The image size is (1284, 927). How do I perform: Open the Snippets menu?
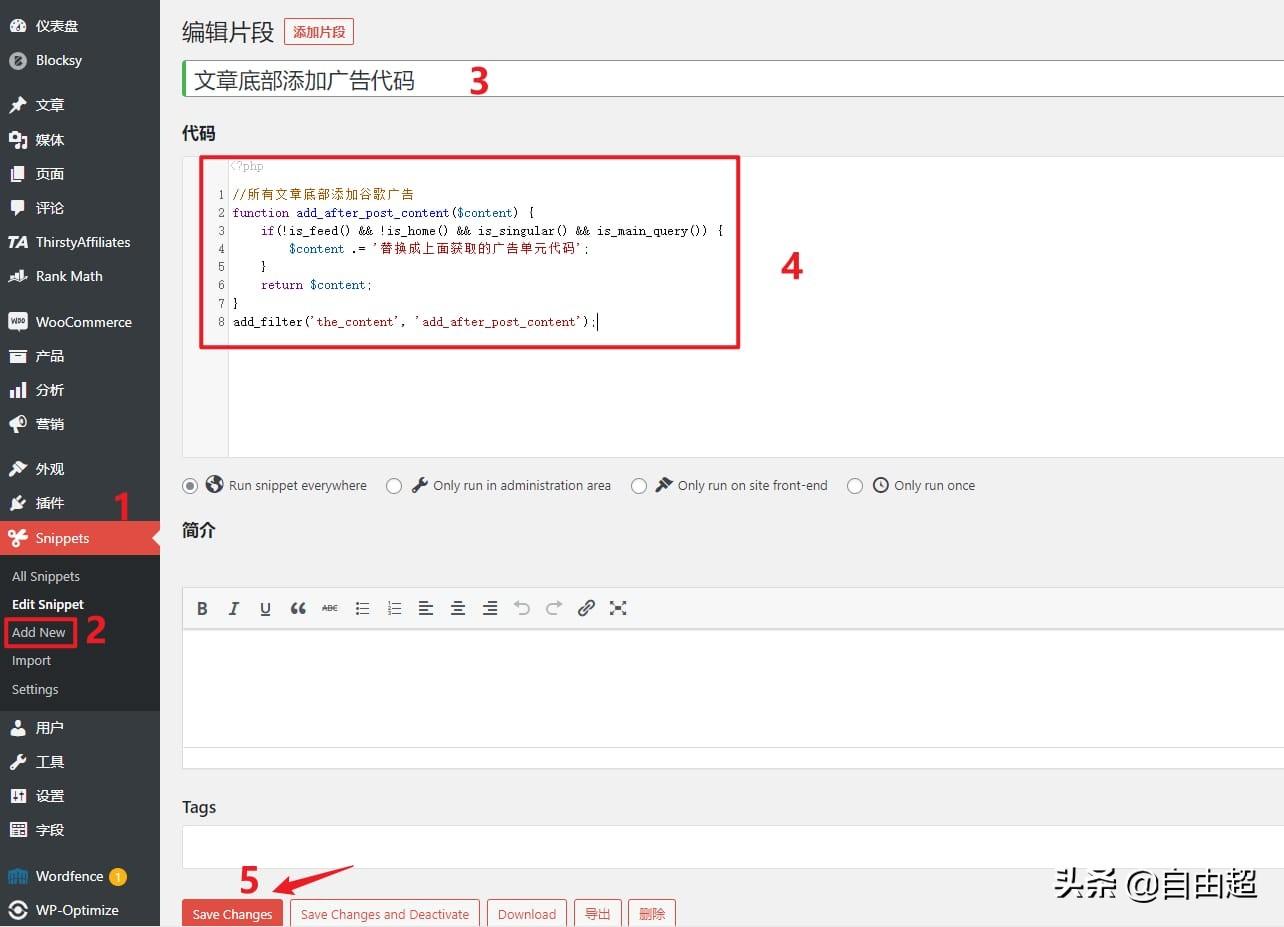tap(80, 538)
